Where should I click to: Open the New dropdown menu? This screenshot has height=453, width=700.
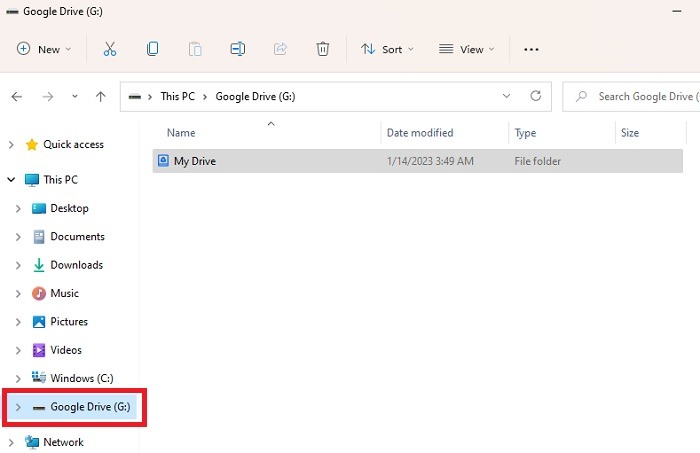click(44, 49)
